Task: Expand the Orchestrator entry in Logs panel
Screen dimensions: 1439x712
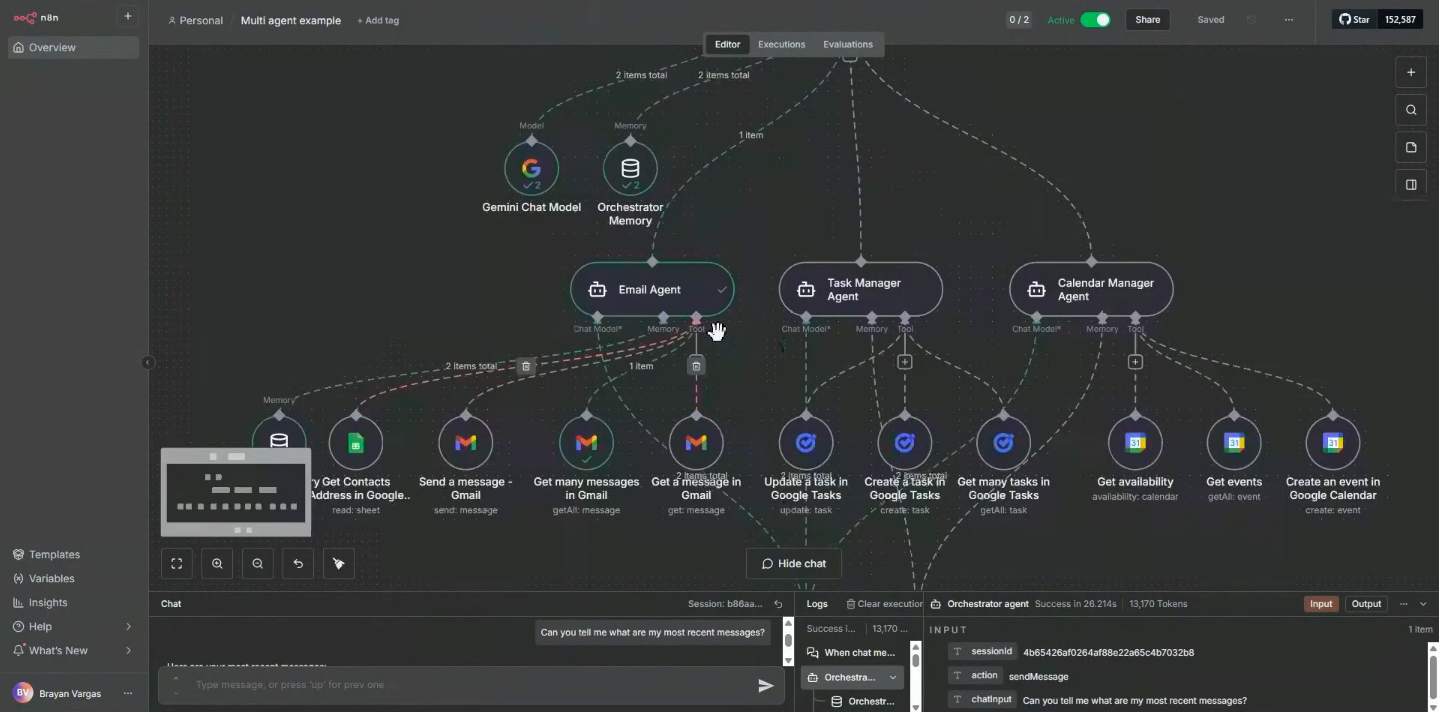Action: tap(893, 677)
